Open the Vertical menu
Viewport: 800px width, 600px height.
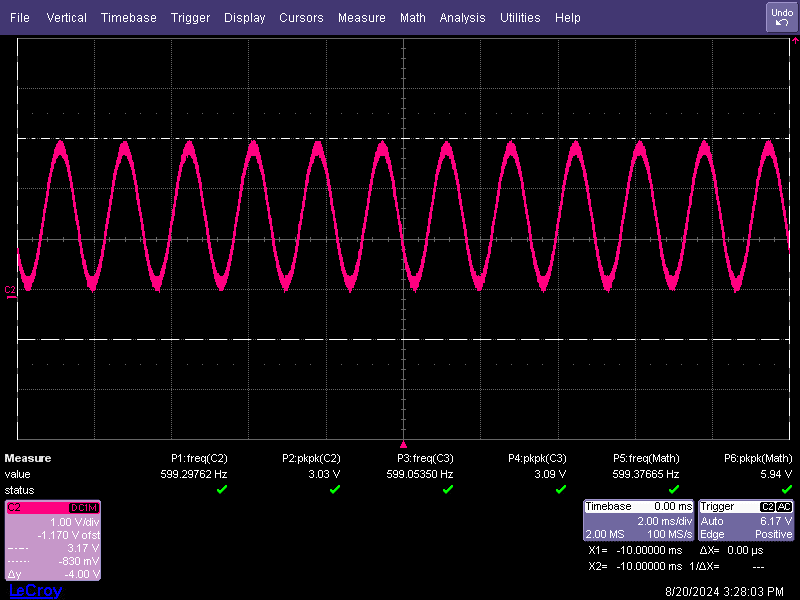[66, 18]
